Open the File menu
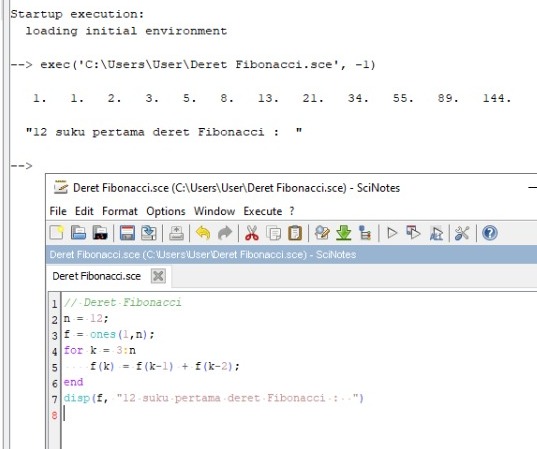The height and width of the screenshot is (449, 537). tap(58, 211)
